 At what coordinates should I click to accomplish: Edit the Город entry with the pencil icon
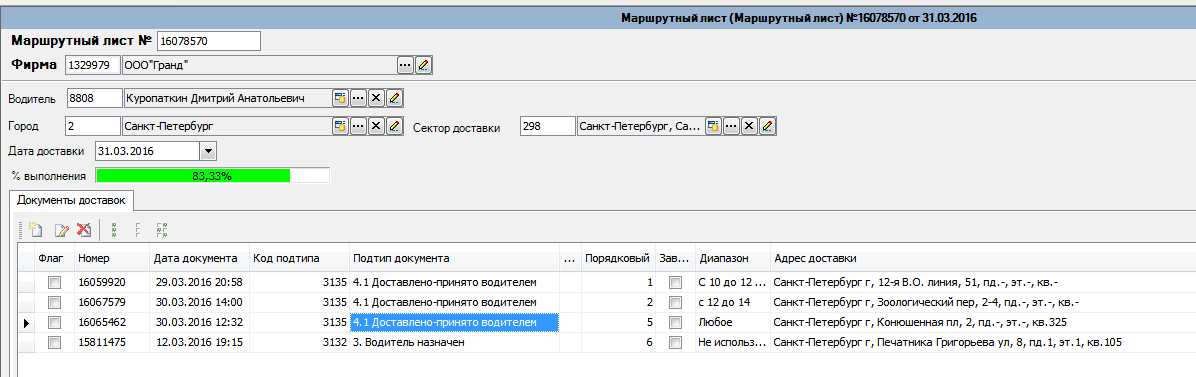coord(394,126)
